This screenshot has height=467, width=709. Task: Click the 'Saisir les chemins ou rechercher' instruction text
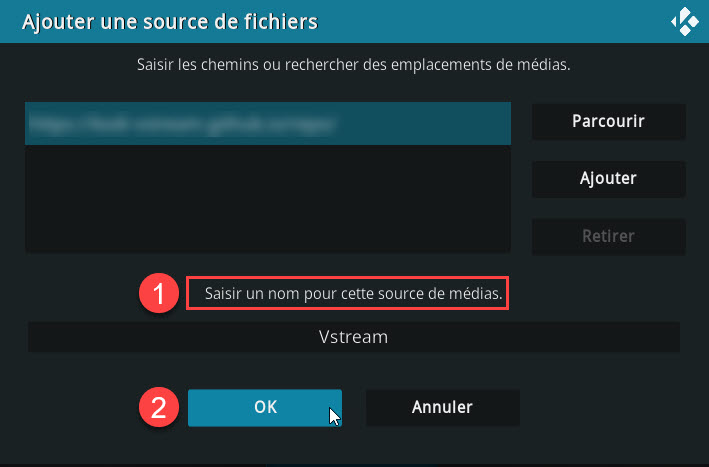[354, 65]
